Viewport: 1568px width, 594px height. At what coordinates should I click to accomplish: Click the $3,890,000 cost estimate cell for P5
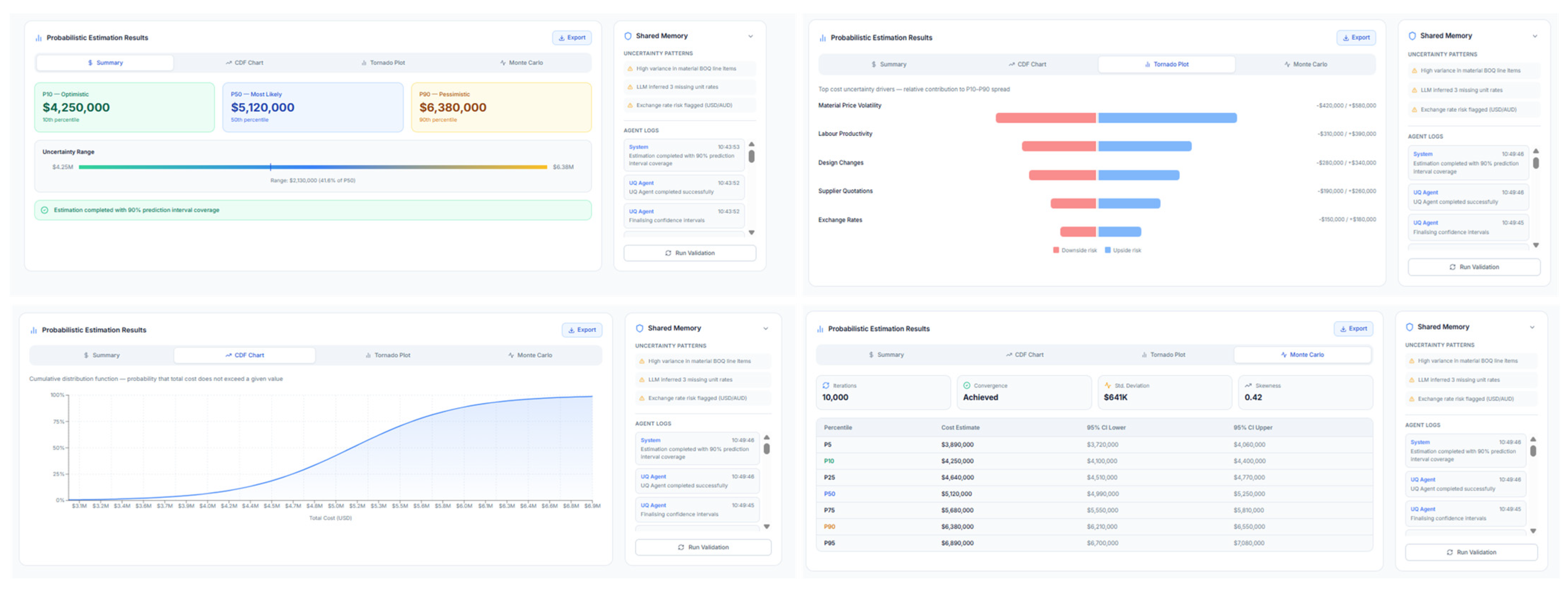point(957,445)
